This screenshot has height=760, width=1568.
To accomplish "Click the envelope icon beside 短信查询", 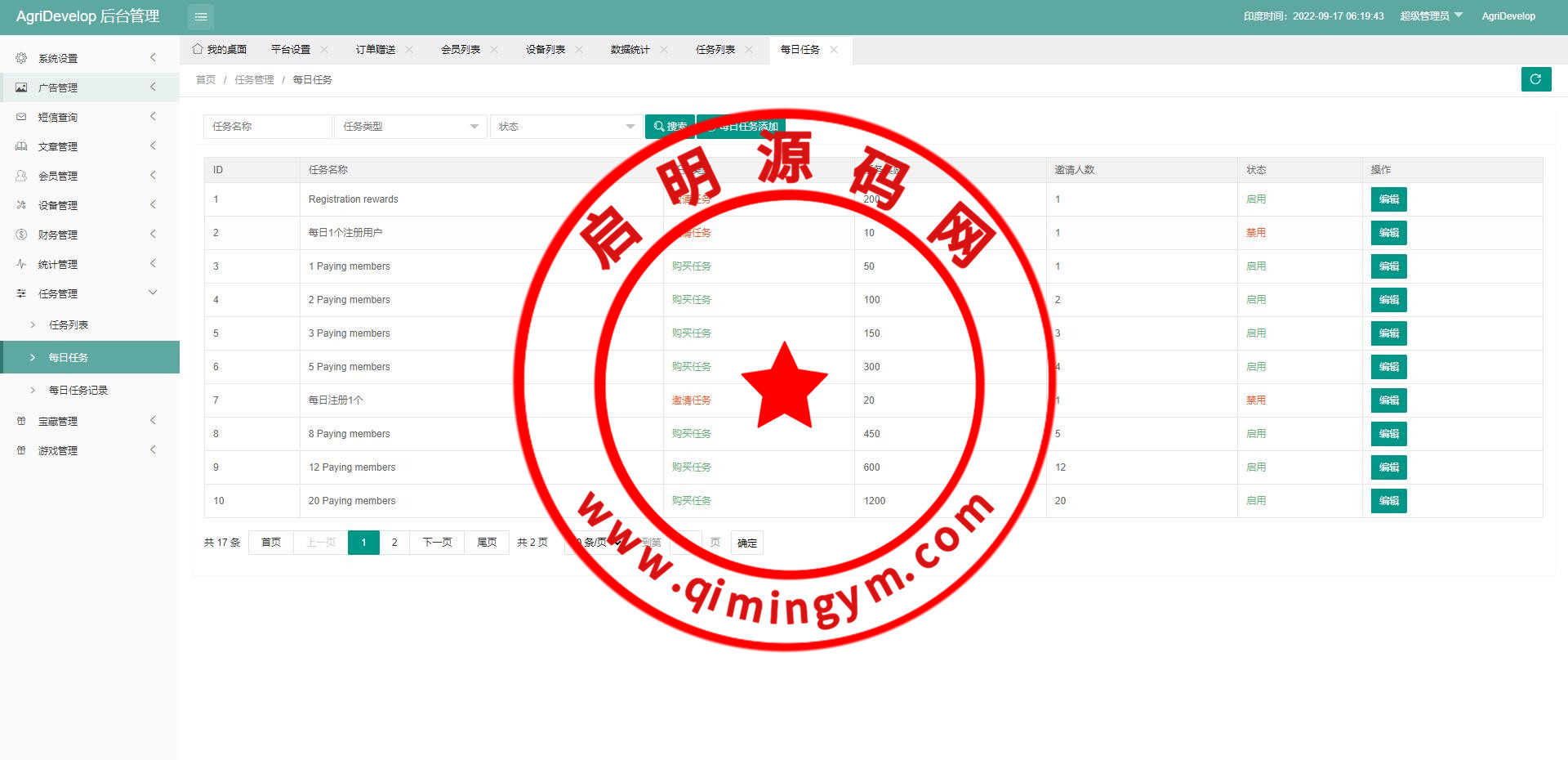I will (21, 117).
